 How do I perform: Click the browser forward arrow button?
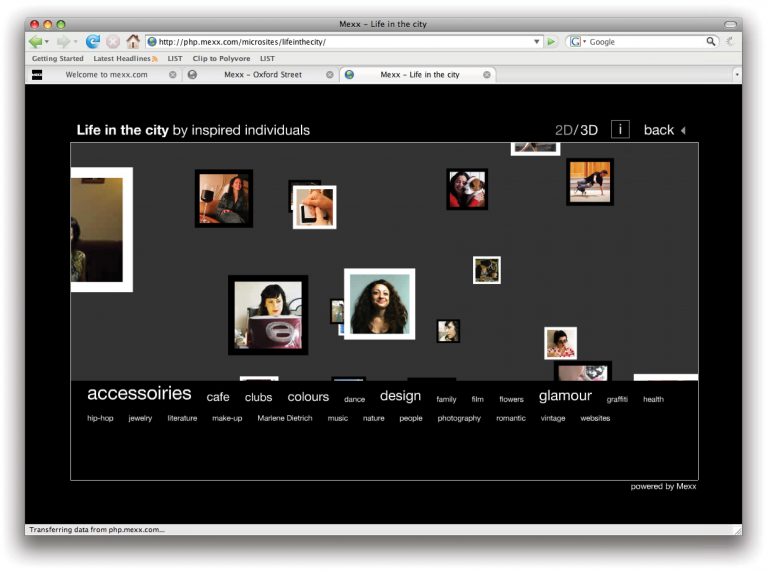tap(63, 42)
